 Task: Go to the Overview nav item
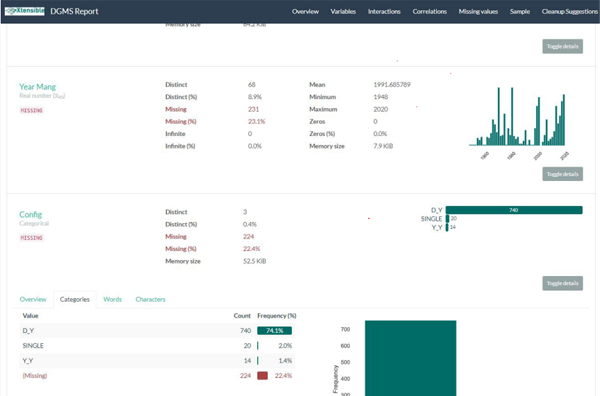[x=305, y=11]
